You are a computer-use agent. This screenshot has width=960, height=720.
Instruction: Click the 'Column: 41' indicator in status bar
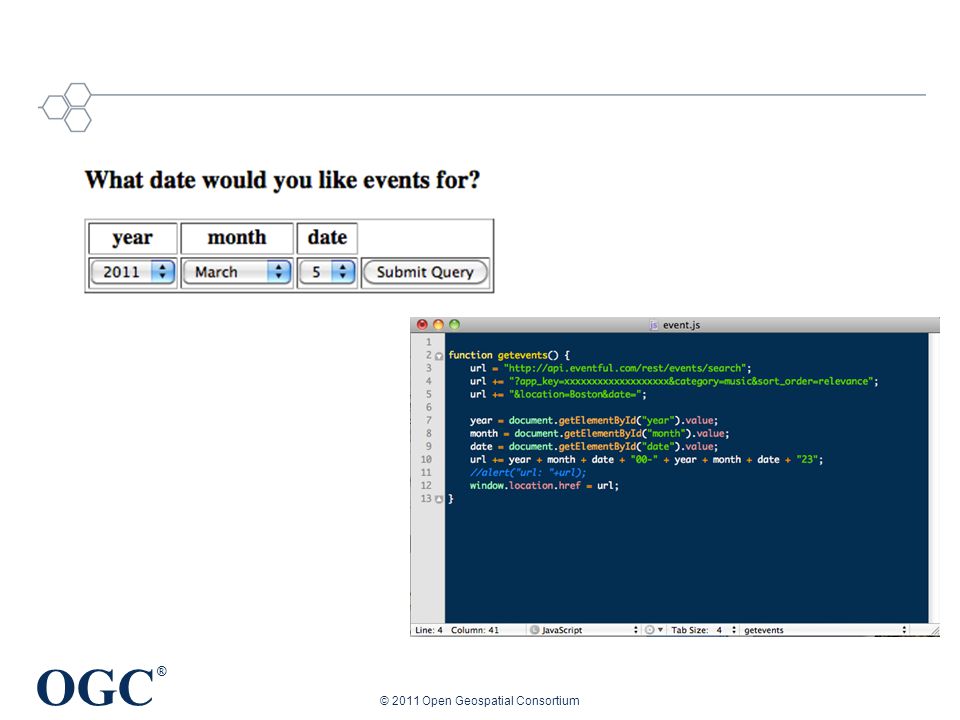[474, 630]
